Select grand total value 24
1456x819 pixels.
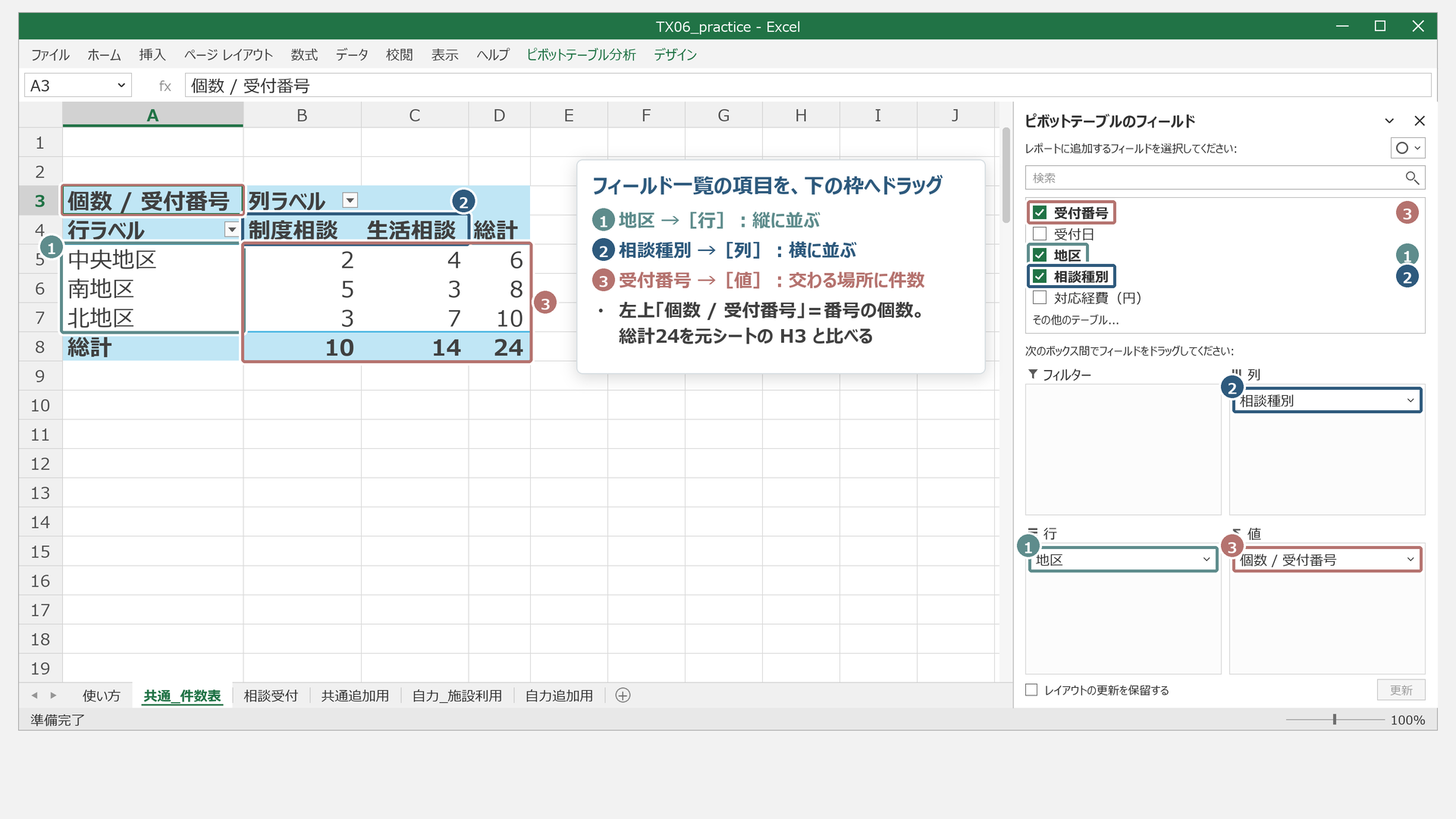pos(499,347)
